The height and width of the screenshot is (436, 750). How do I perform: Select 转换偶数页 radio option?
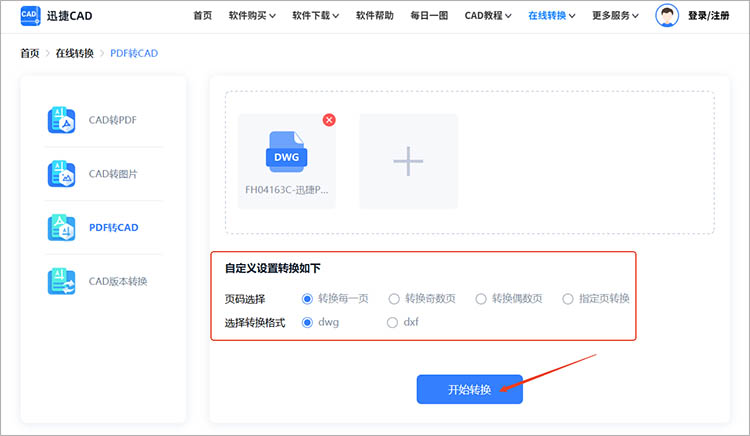(481, 299)
